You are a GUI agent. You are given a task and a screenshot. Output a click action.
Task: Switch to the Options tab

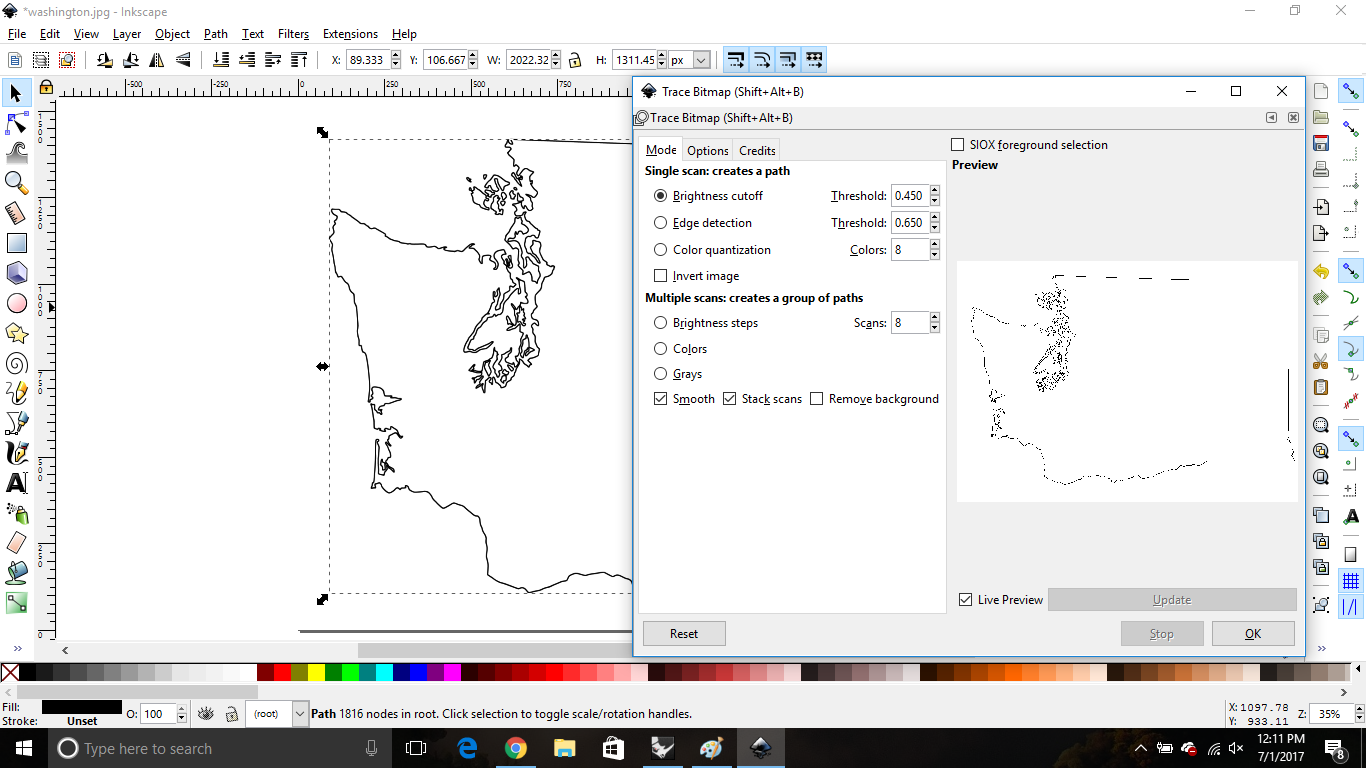coord(707,151)
